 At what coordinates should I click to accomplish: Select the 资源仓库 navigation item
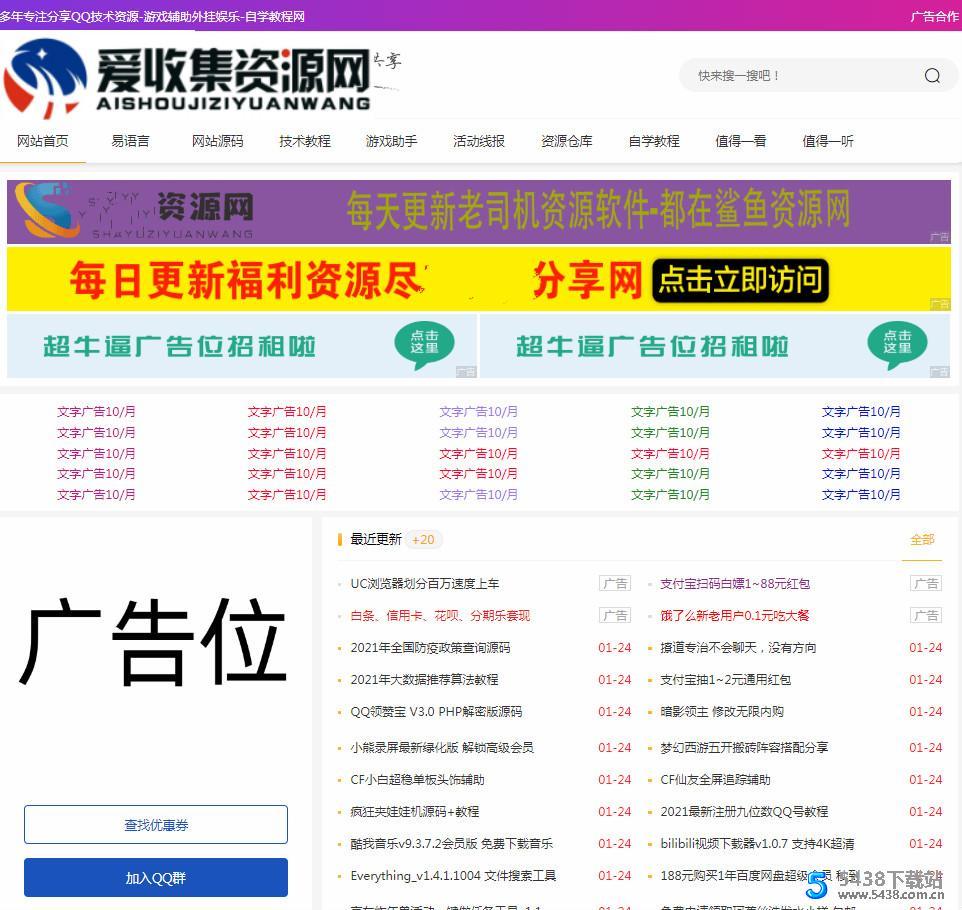(565, 141)
